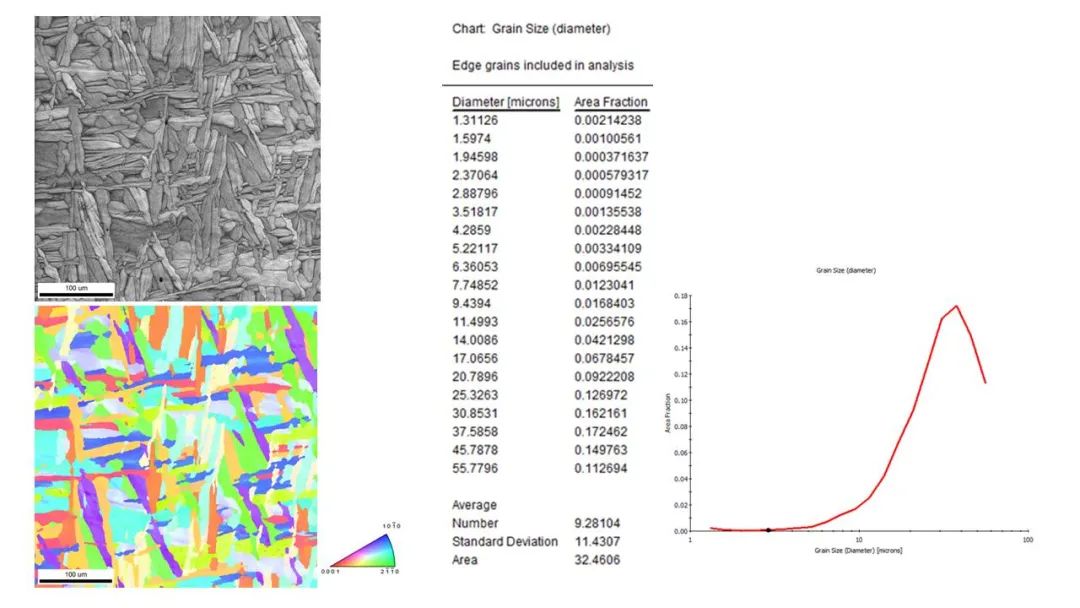This screenshot has width=1080, height=608.
Task: Click the grayscale SEM micrograph image
Action: tap(178, 157)
